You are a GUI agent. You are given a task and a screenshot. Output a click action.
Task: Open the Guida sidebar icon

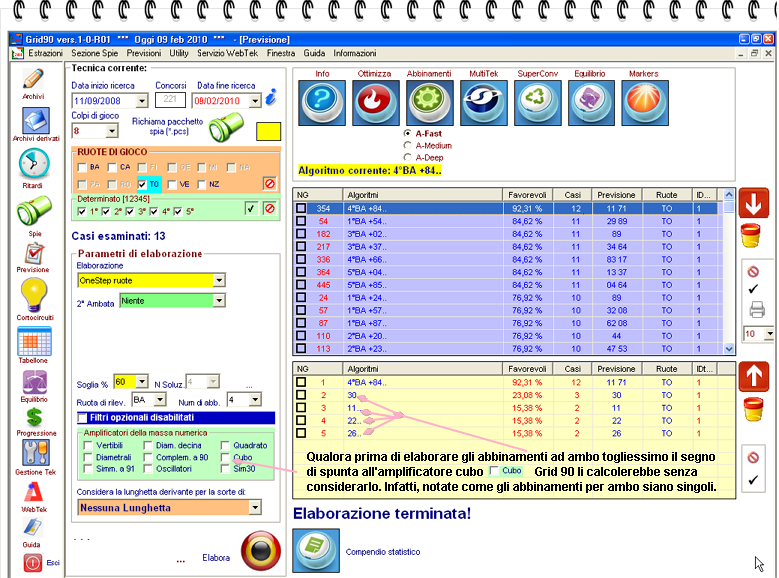pos(32,528)
